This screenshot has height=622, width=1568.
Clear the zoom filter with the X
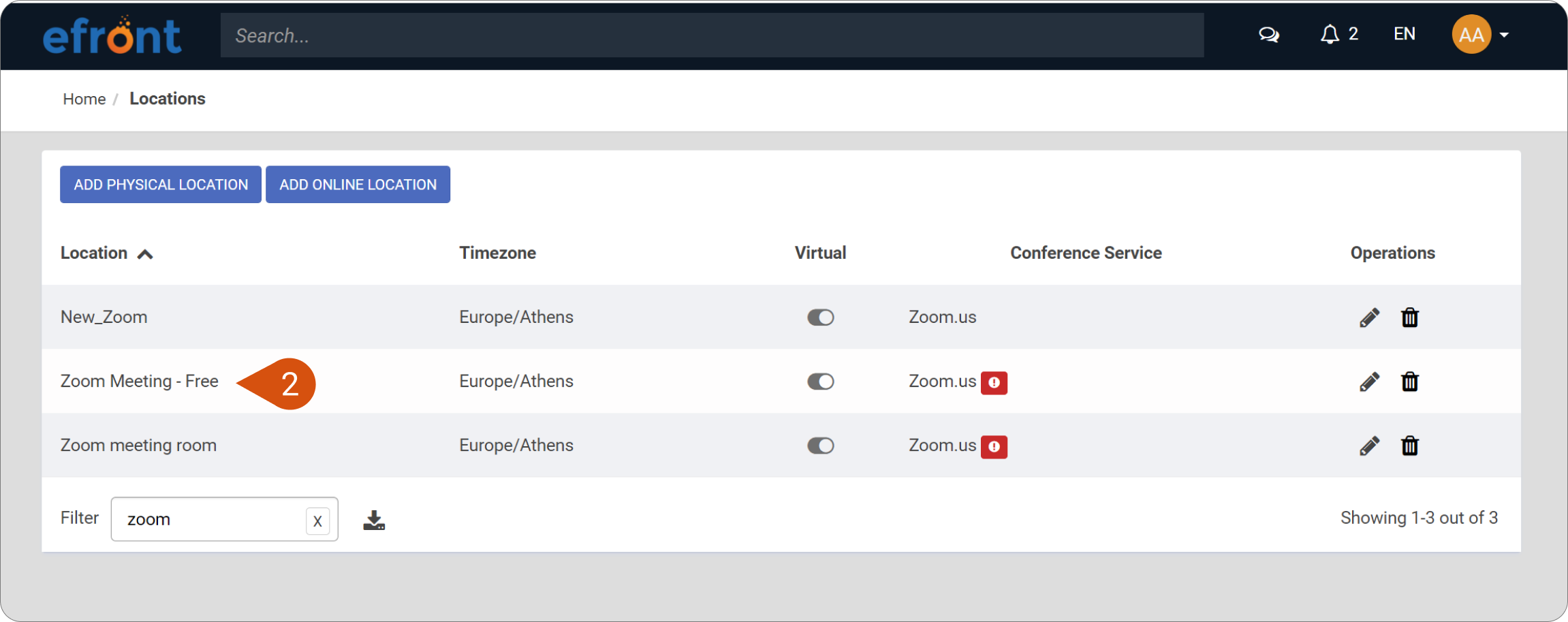(x=317, y=519)
